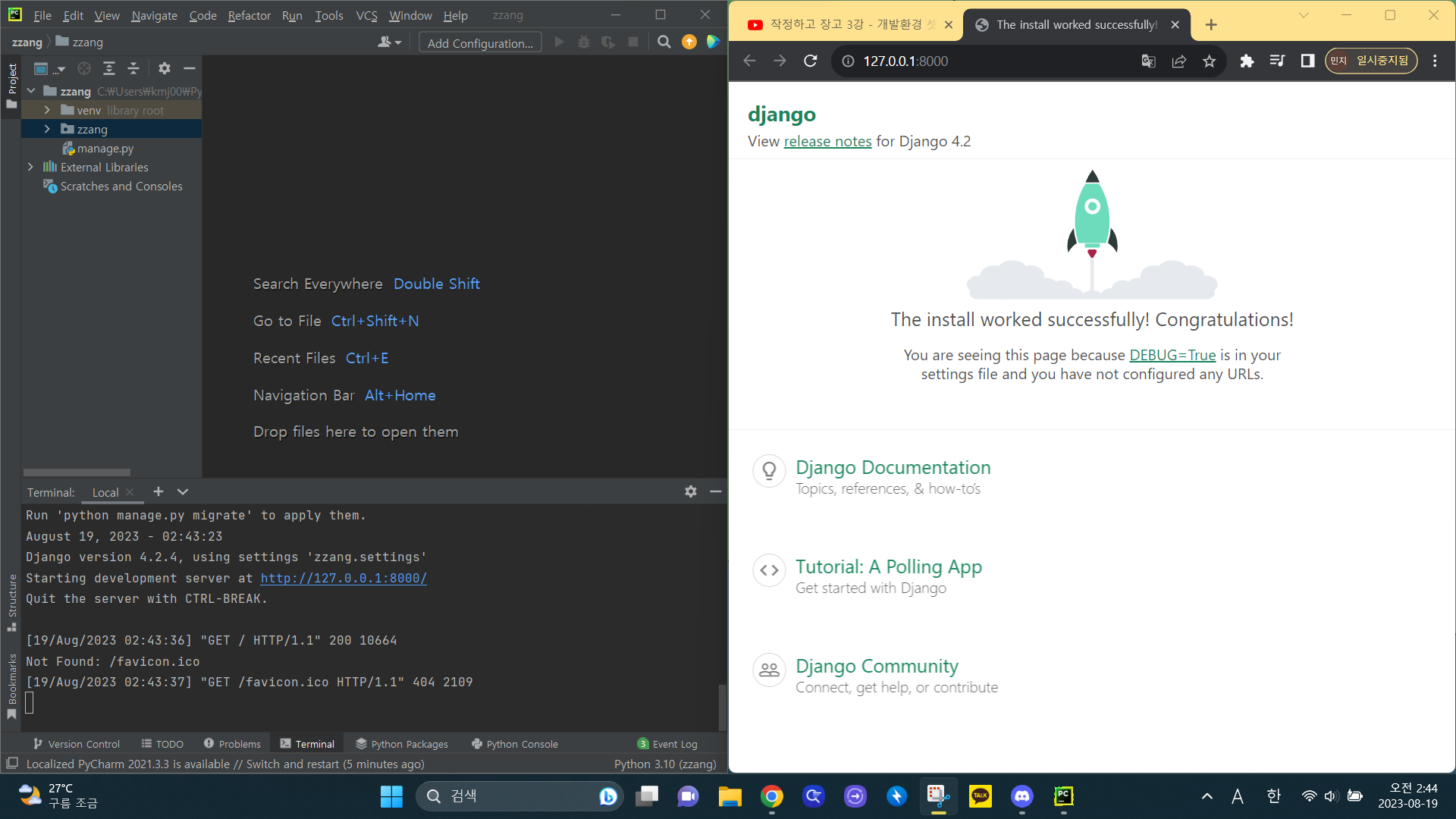Click Translate page icon in Chrome address bar
The image size is (1456, 819).
1149,61
